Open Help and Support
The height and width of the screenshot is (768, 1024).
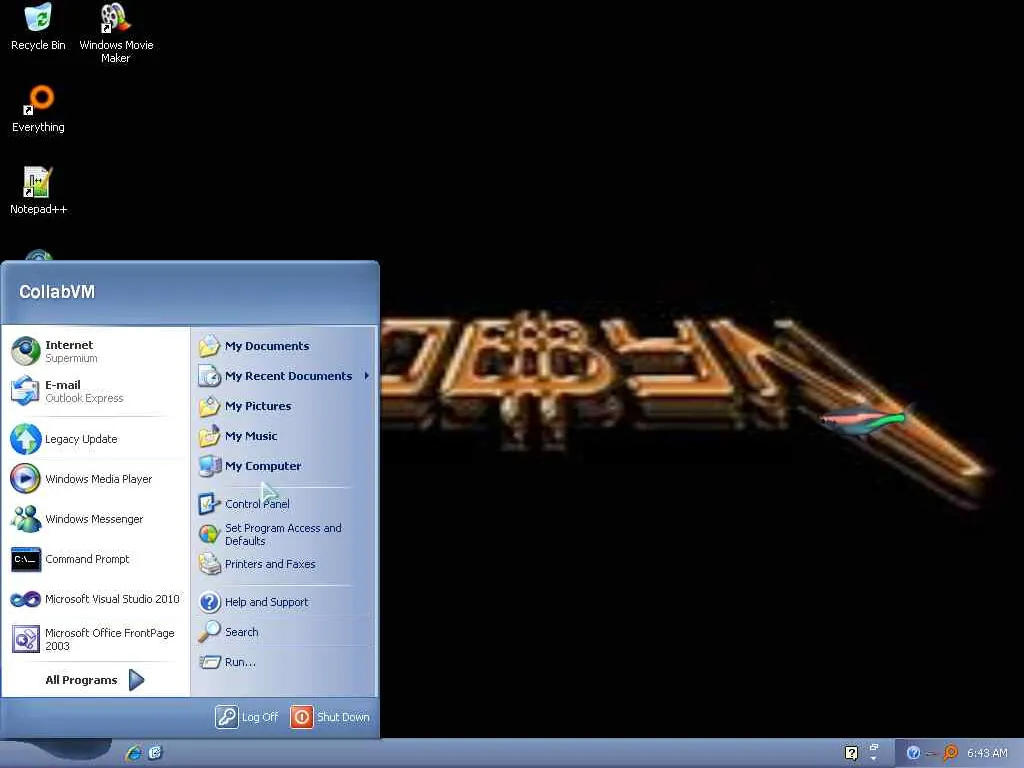click(x=285, y=602)
